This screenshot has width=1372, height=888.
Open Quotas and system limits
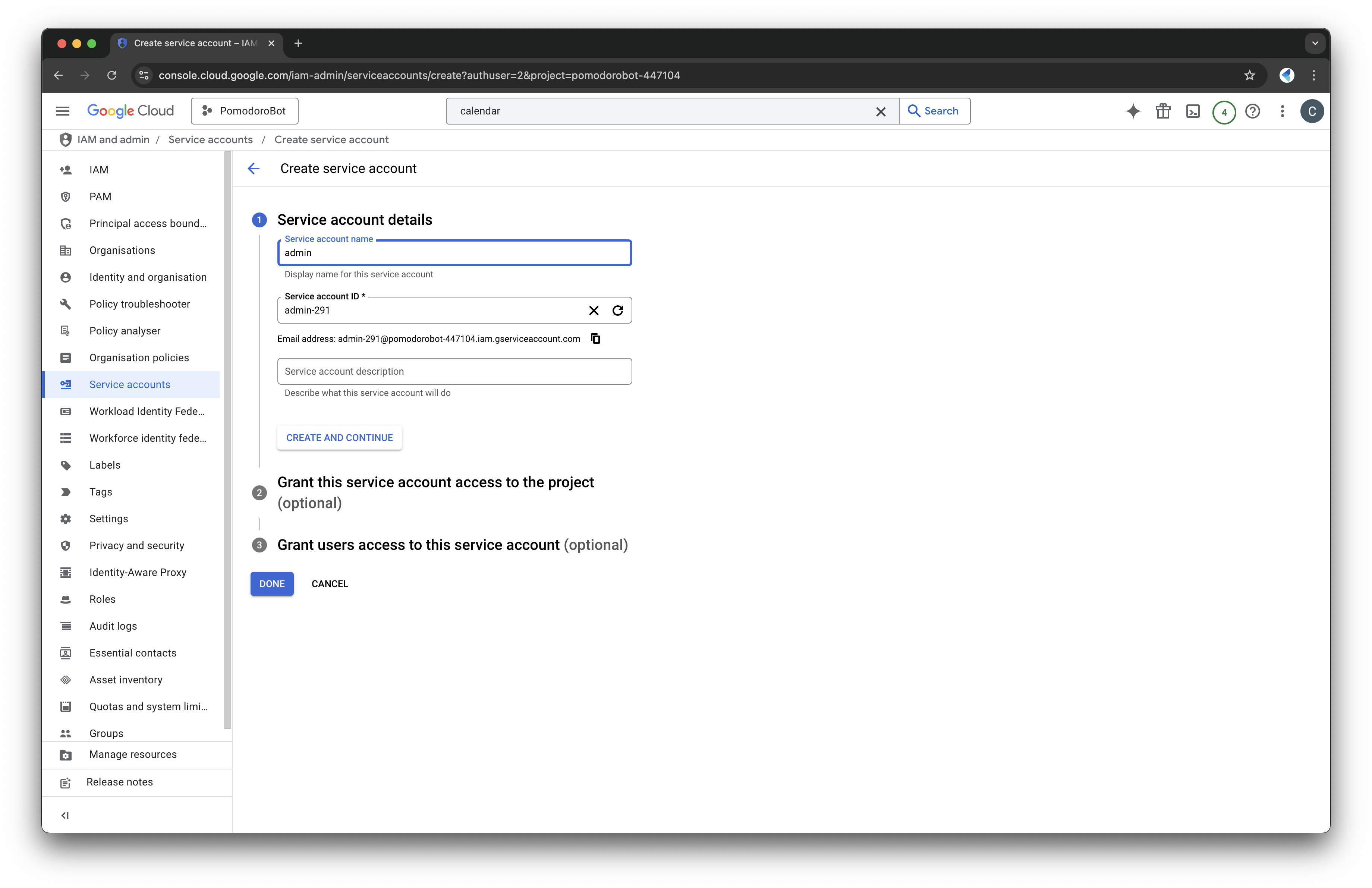click(x=131, y=706)
